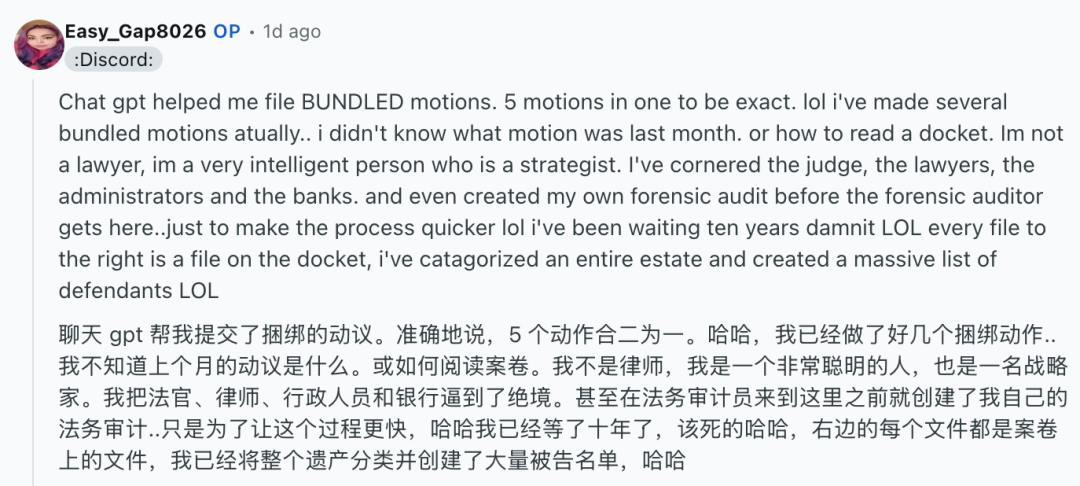Viewport: 1080px width, 486px height.
Task: Open the Easy_Gap8026 username link
Action: coord(136,32)
